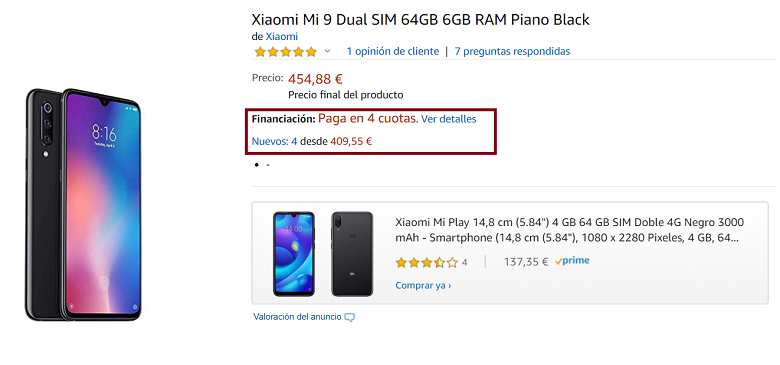Viewport: 780px width, 365px height.
Task: Open the five-star rating for Mi 9
Action: coord(286,51)
